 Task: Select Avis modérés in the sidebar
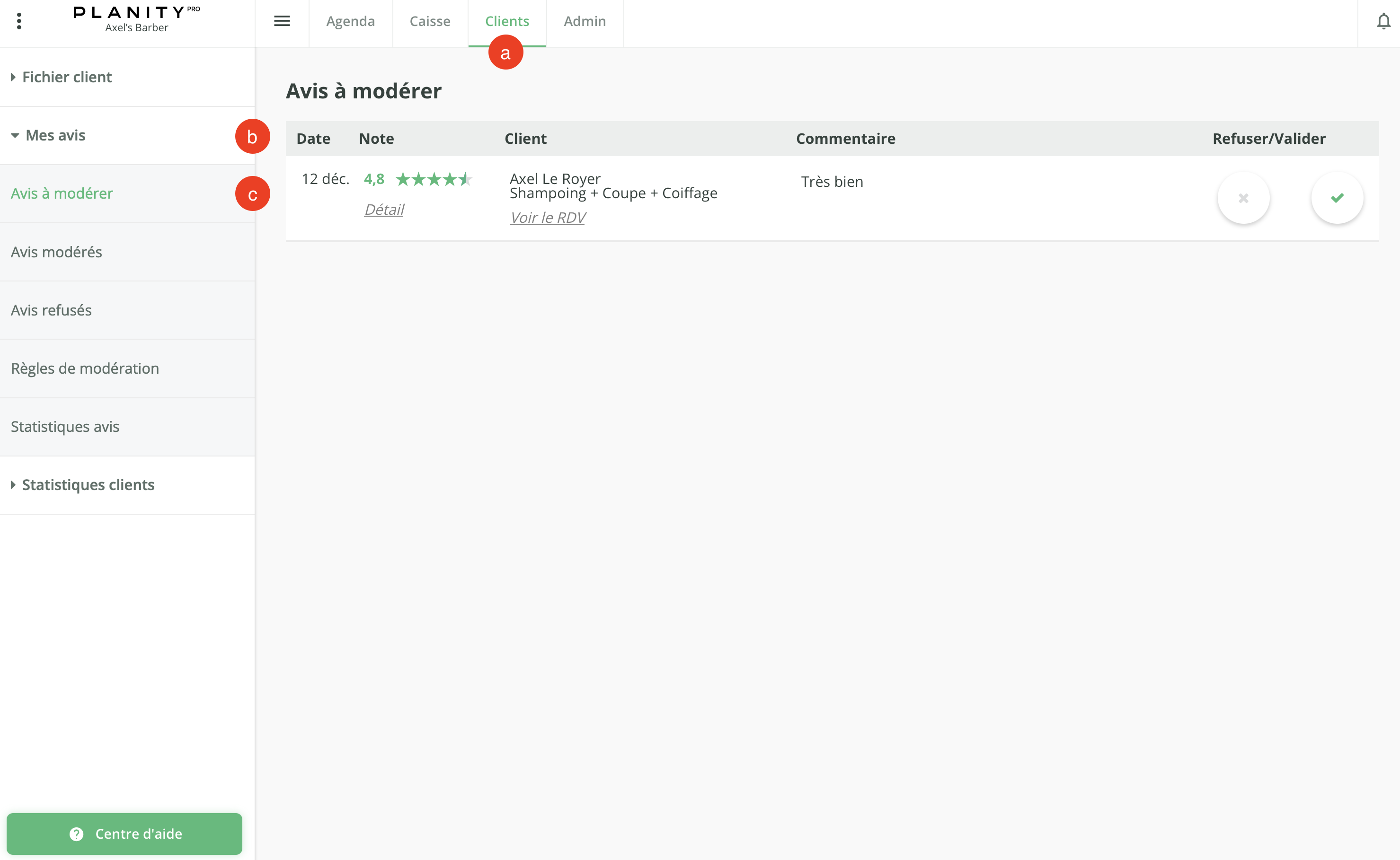pos(56,252)
